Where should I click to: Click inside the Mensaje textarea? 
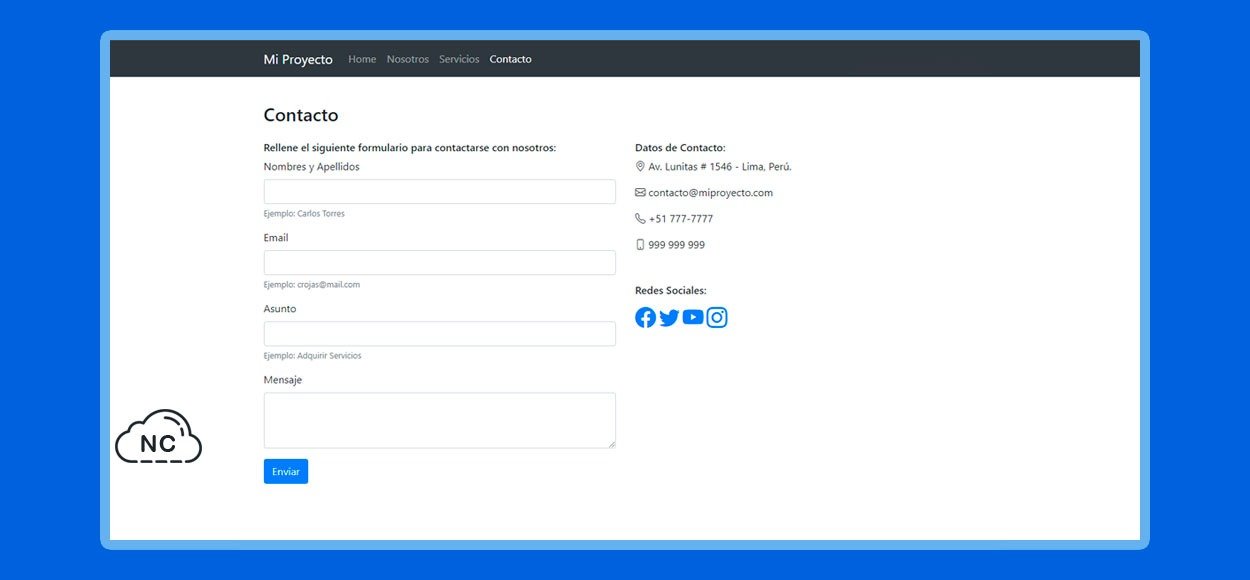coord(440,420)
